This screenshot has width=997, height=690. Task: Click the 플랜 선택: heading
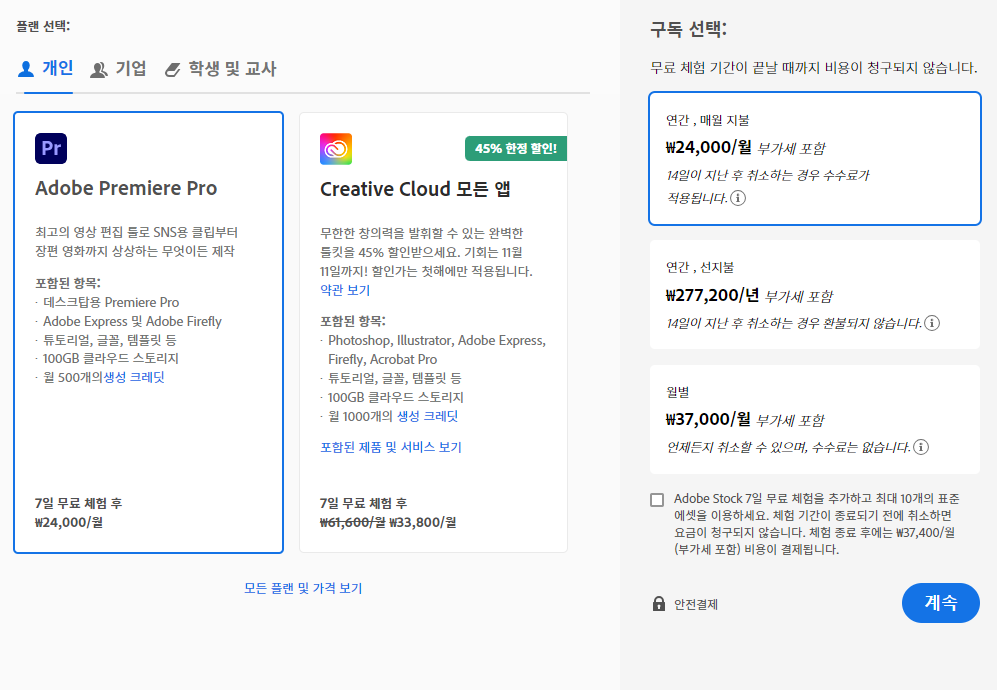43,26
